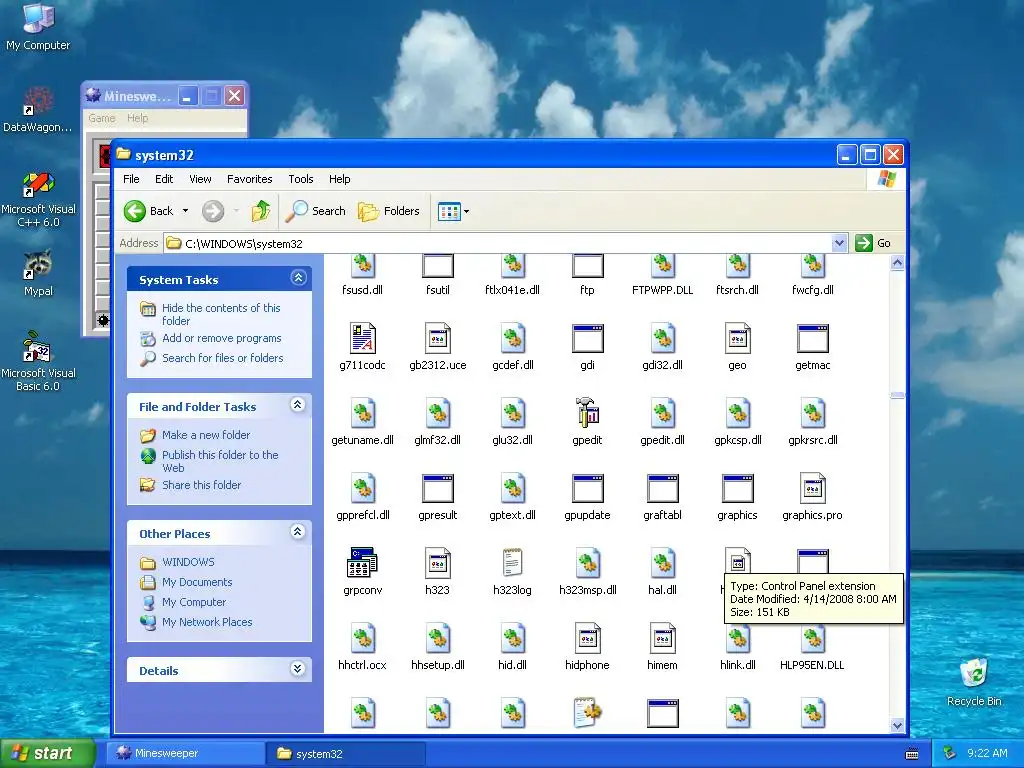Click the HLP95EN.DLL file icon

pyautogui.click(x=812, y=637)
